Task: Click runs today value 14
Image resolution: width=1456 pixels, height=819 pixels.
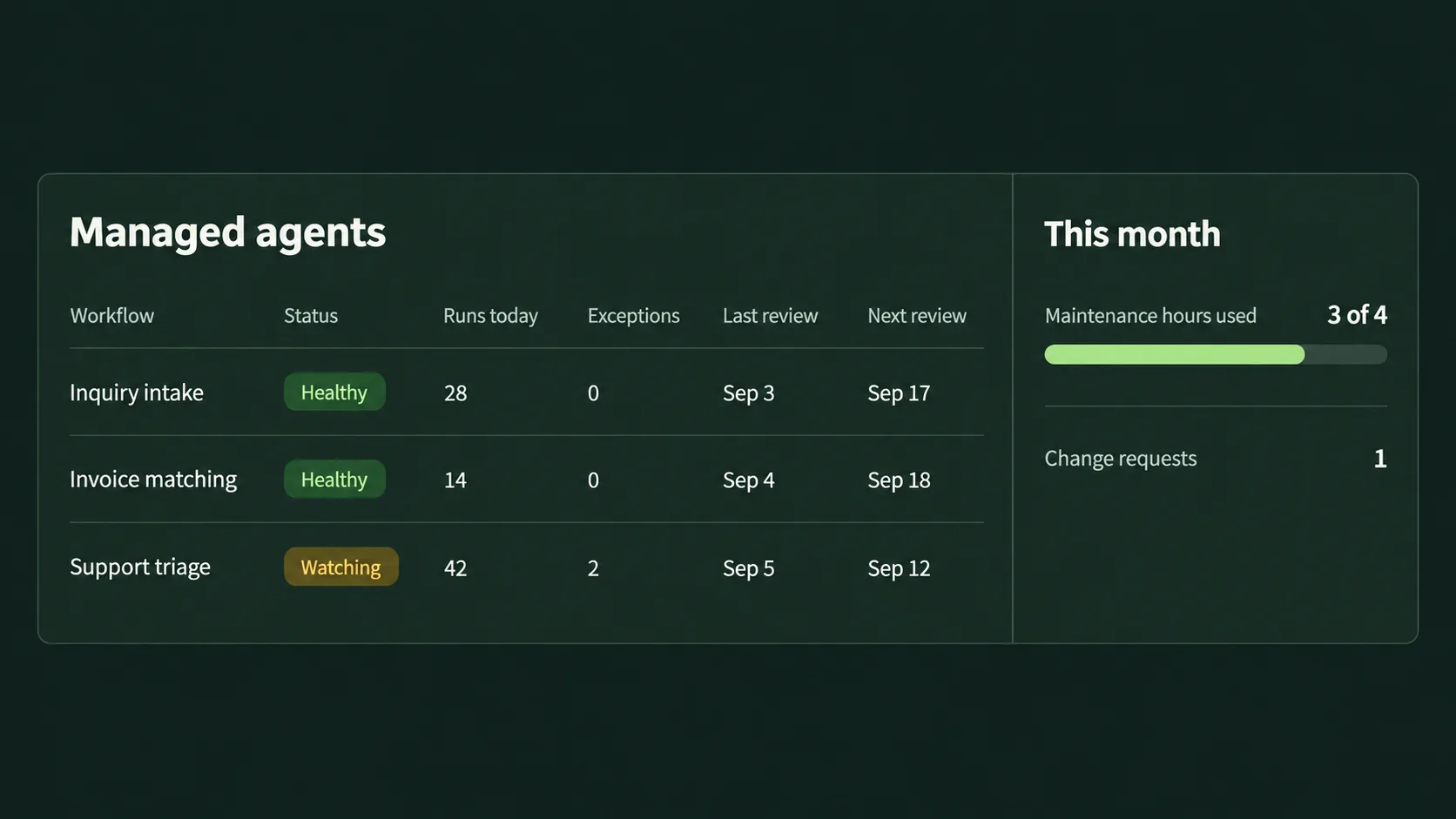Action: coord(455,480)
